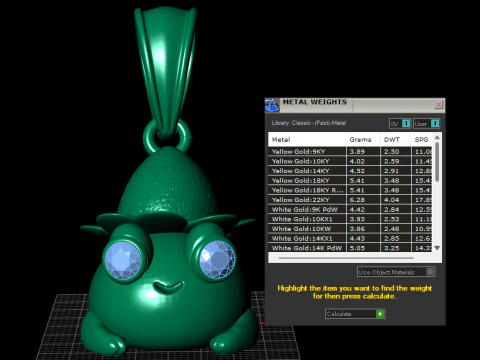This screenshot has height=360, width=480.
Task: Select the Yellow Gold:14KY row
Action: pos(350,171)
